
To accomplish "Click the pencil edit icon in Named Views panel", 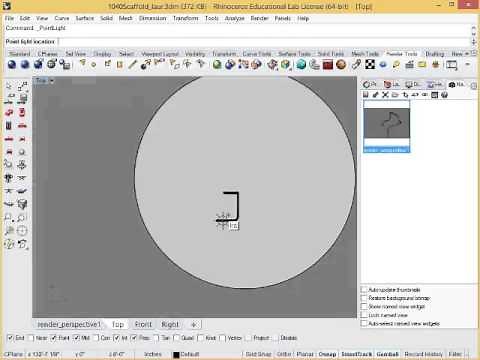I will [x=375, y=95].
